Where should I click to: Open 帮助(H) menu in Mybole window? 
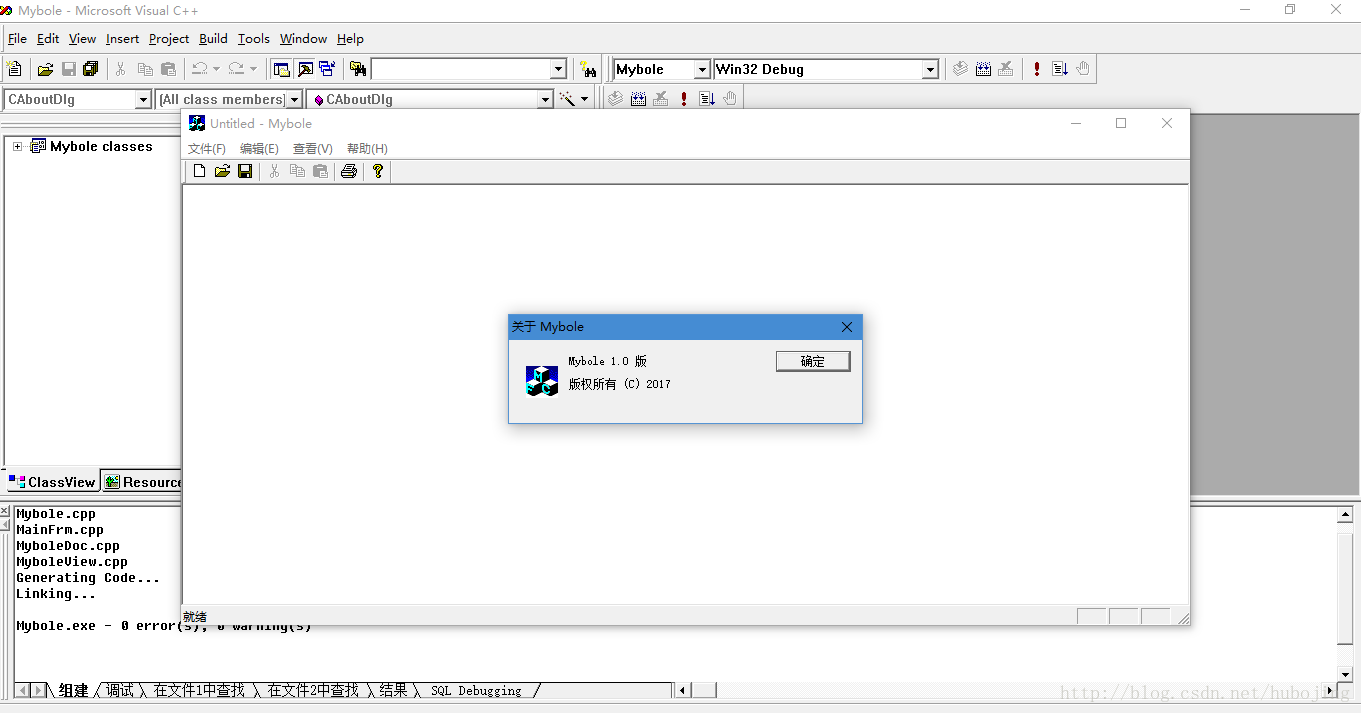pos(367,148)
